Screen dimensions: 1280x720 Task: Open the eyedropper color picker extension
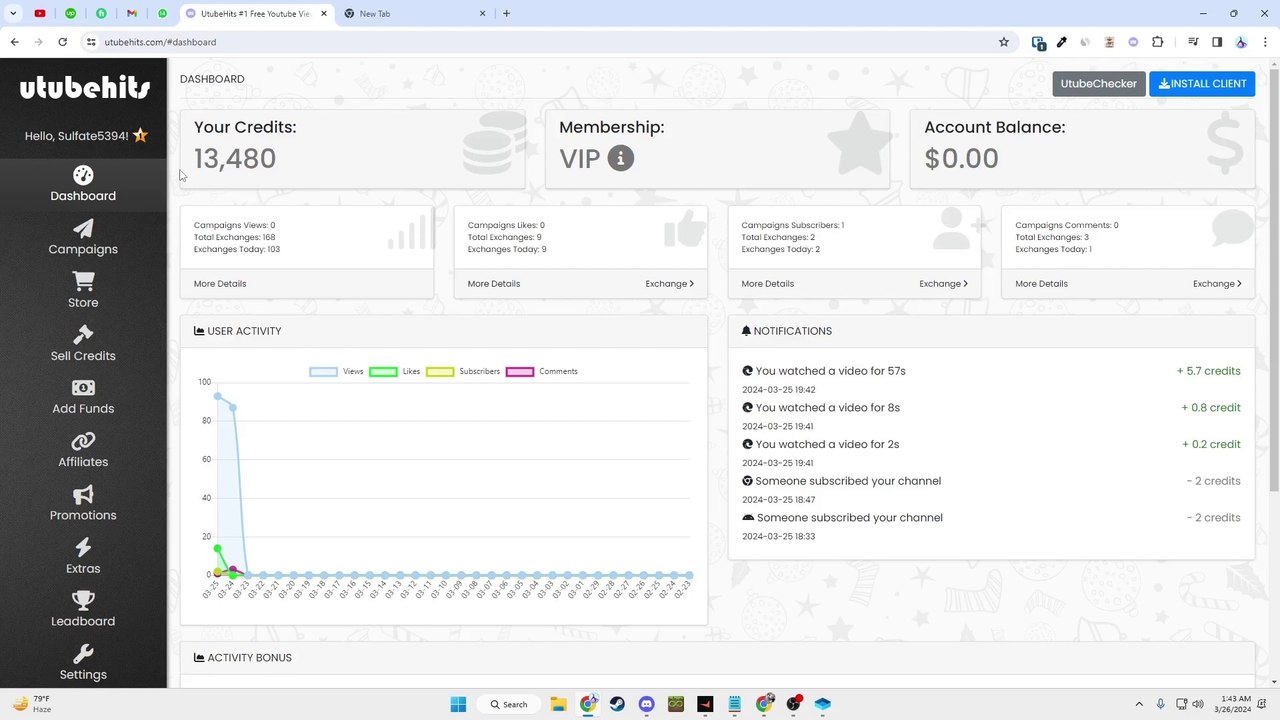[x=1062, y=42]
